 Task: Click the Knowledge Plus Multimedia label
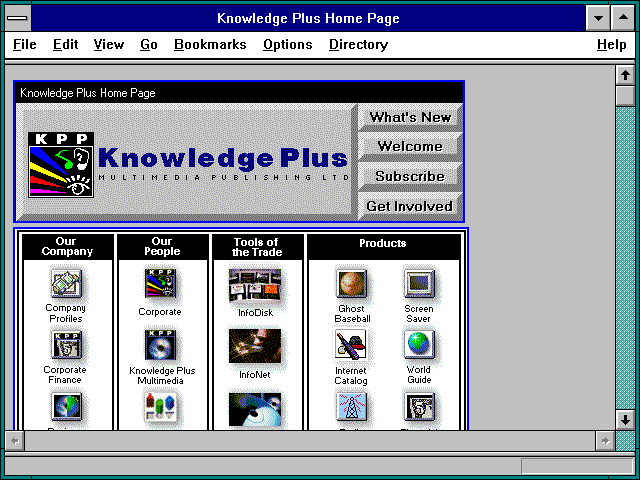[x=162, y=376]
